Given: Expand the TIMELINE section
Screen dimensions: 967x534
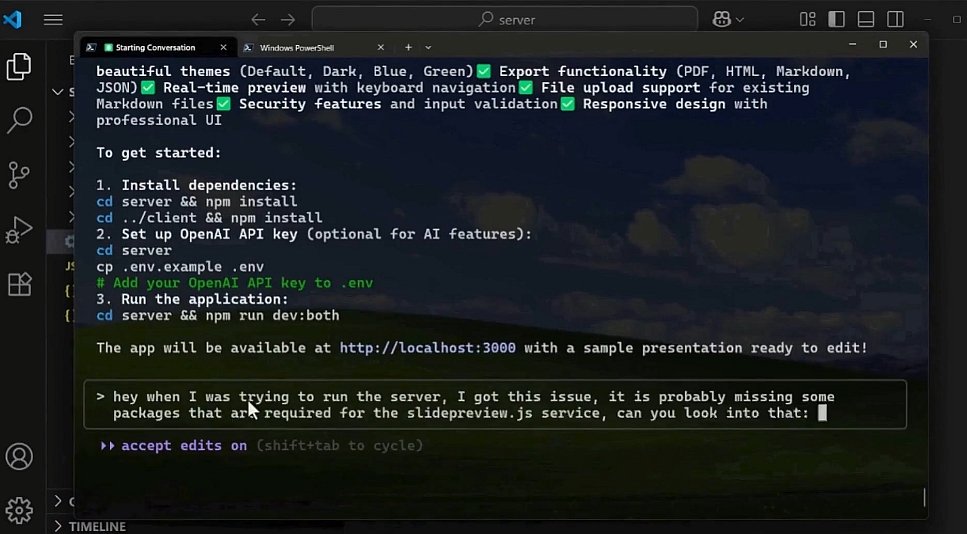Looking at the screenshot, I should 91,526.
